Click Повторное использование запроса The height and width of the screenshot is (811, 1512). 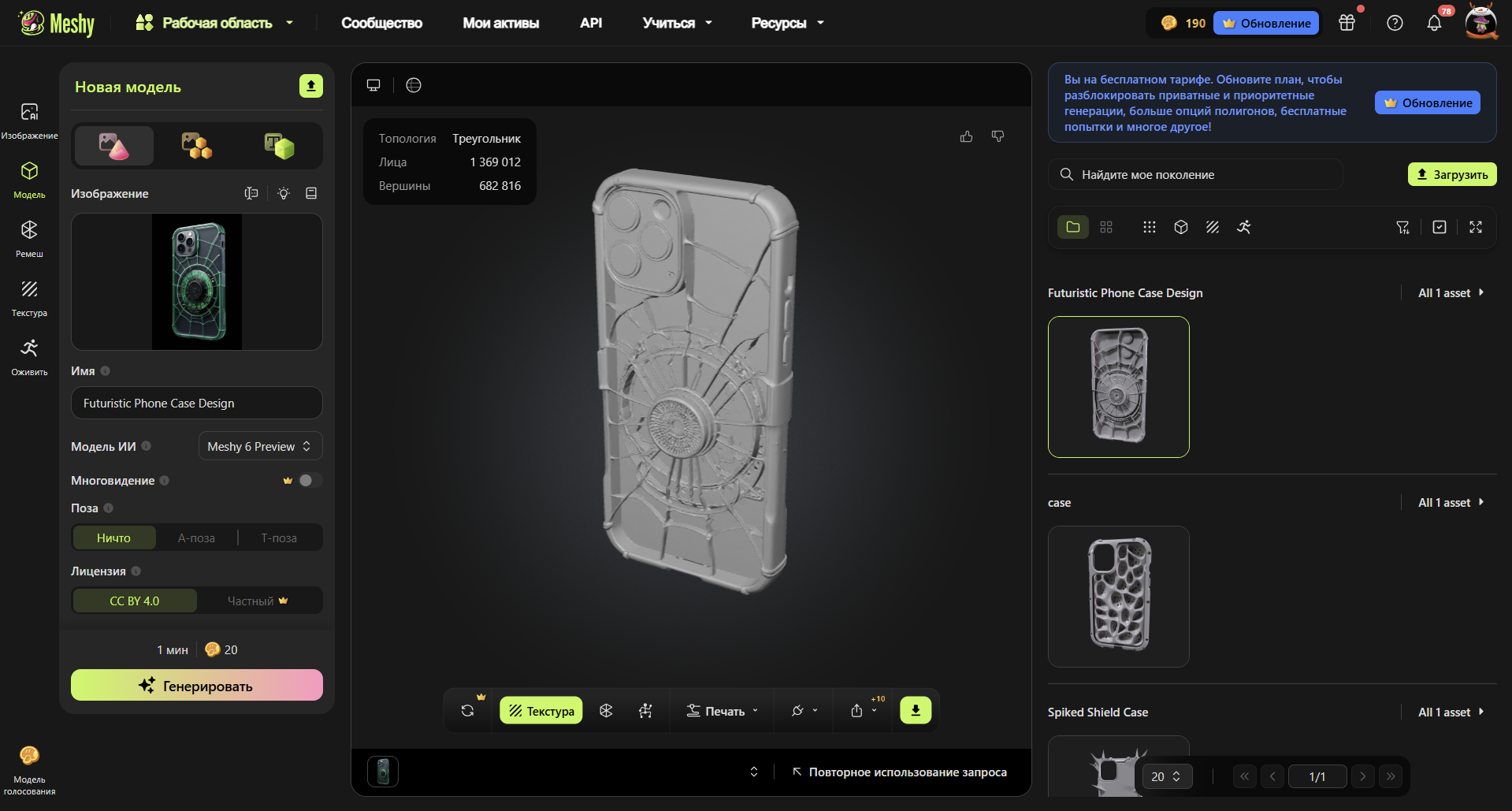click(899, 772)
